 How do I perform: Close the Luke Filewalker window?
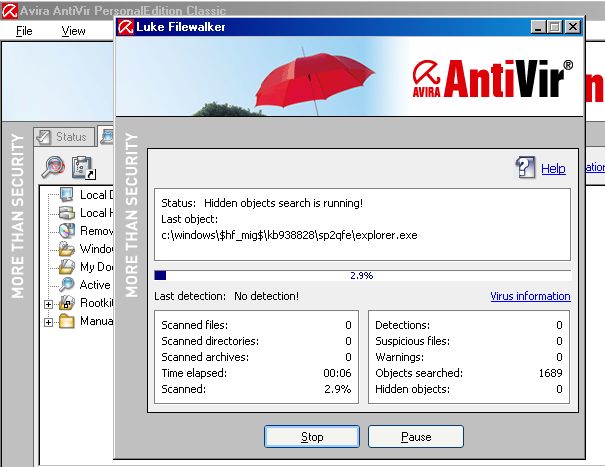[573, 27]
